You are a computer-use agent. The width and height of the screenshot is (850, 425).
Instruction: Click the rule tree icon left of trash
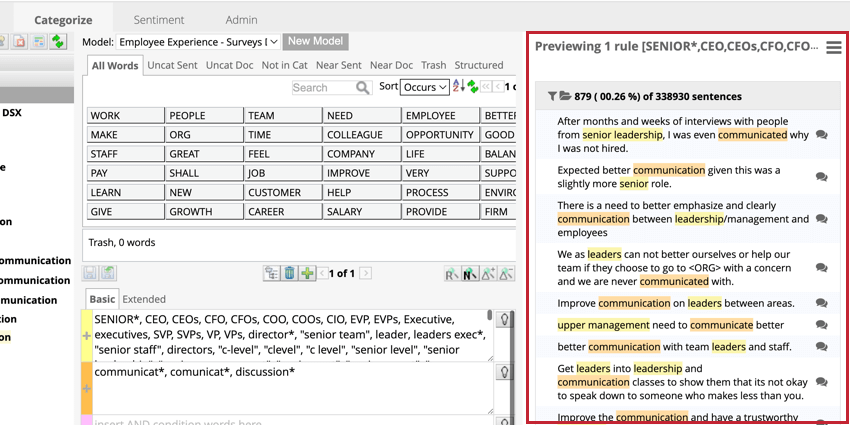[x=271, y=273]
